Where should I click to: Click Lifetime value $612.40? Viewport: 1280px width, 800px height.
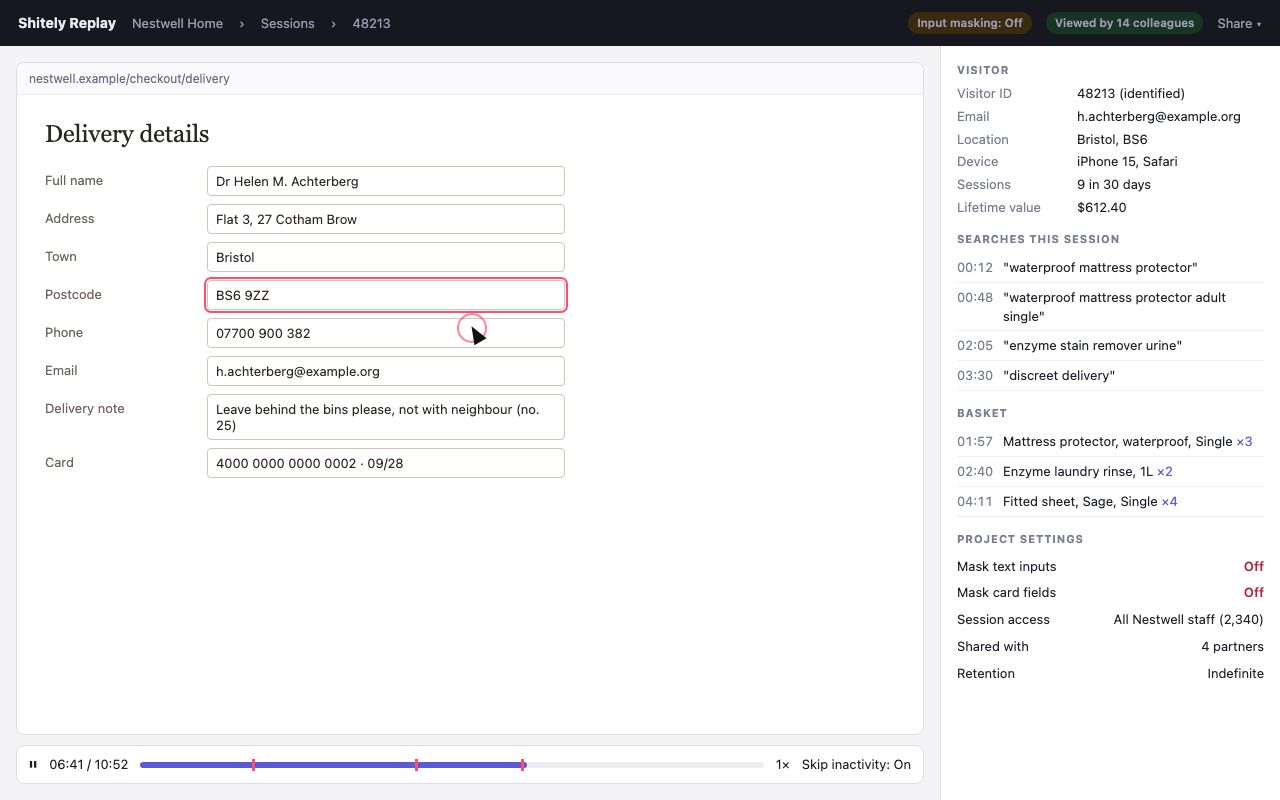click(1102, 207)
